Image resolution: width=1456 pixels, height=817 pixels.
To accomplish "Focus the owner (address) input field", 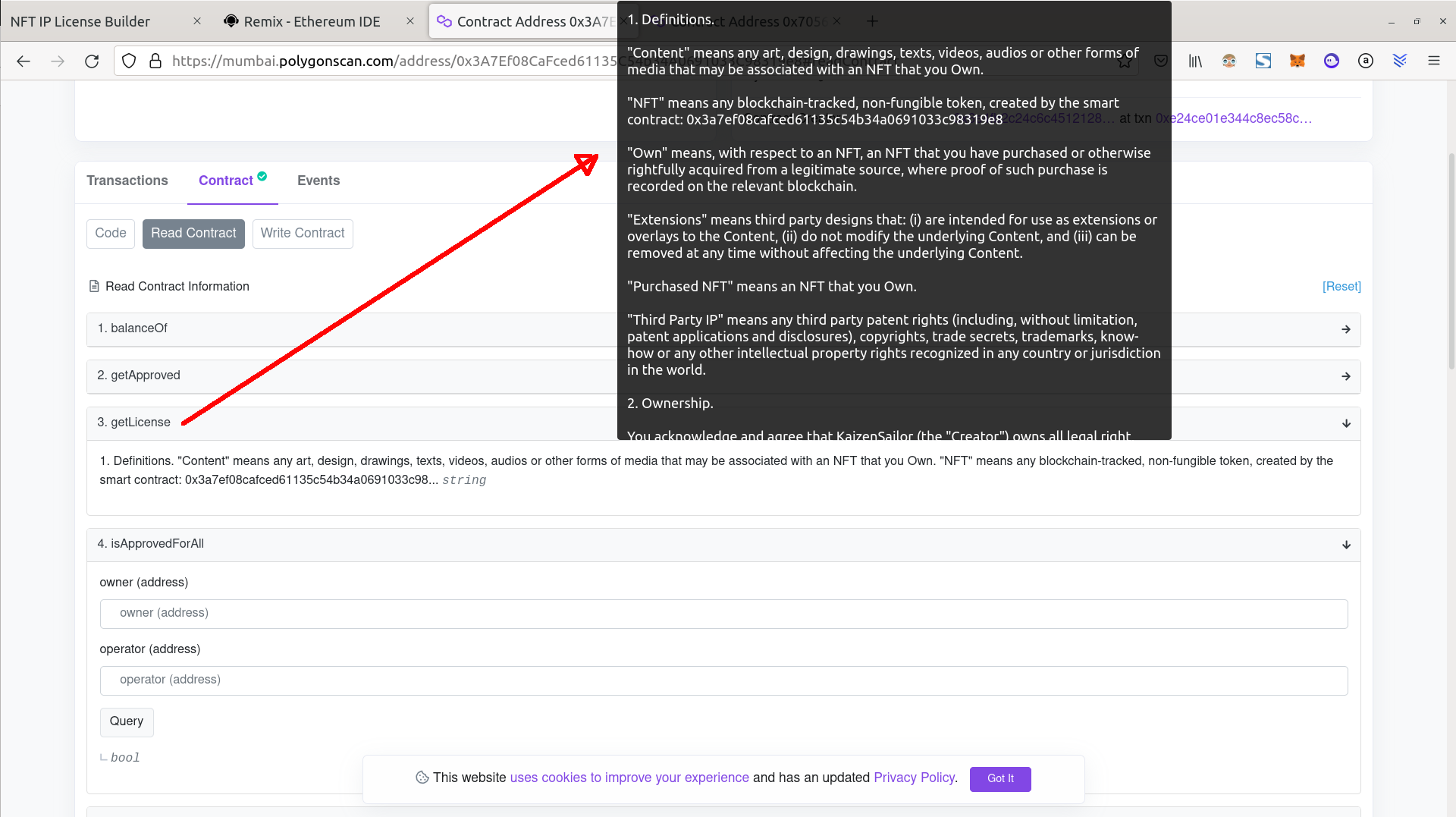I will pyautogui.click(x=723, y=614).
